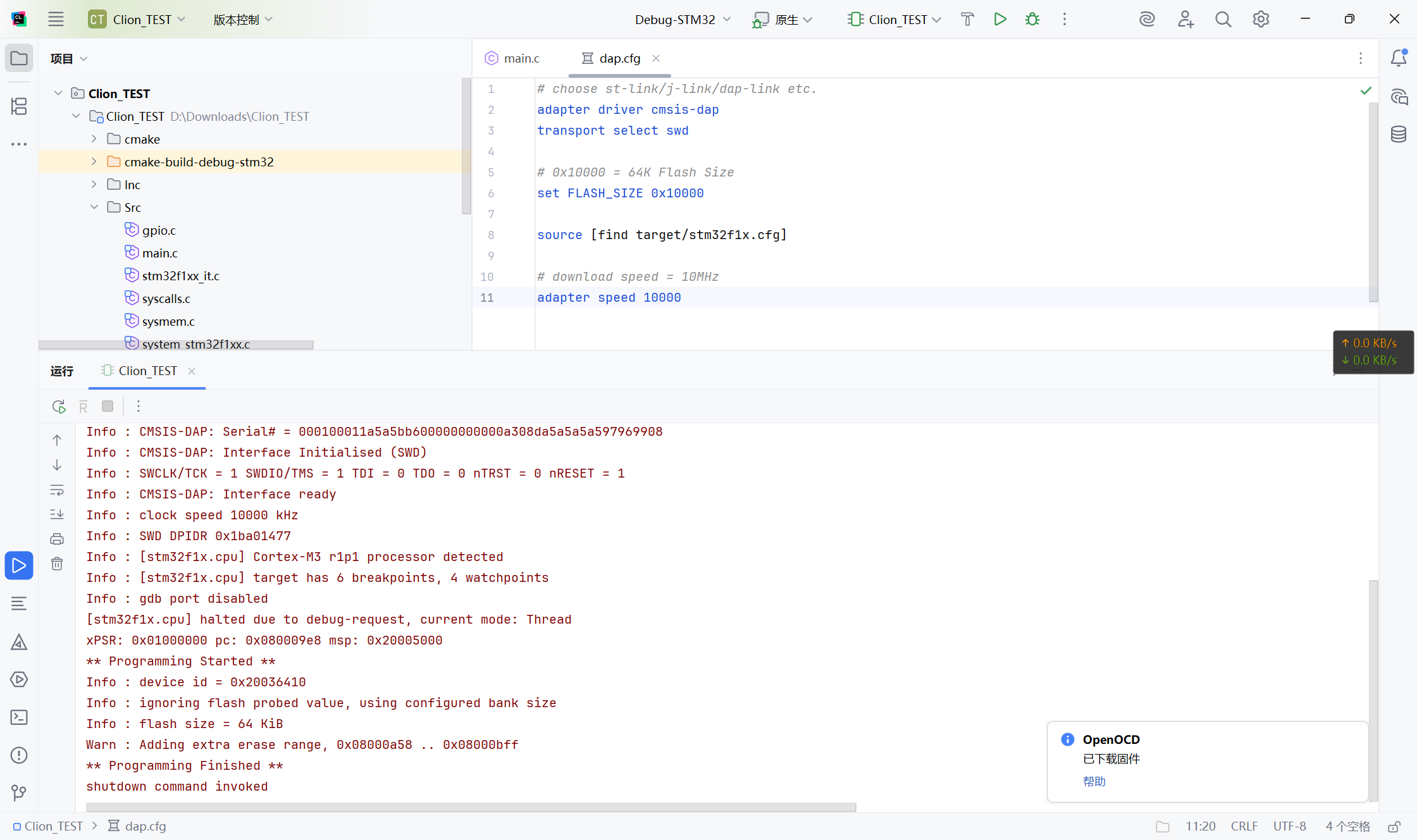This screenshot has height=840, width=1417.
Task: Open the Terminal tool window
Action: pos(19,717)
